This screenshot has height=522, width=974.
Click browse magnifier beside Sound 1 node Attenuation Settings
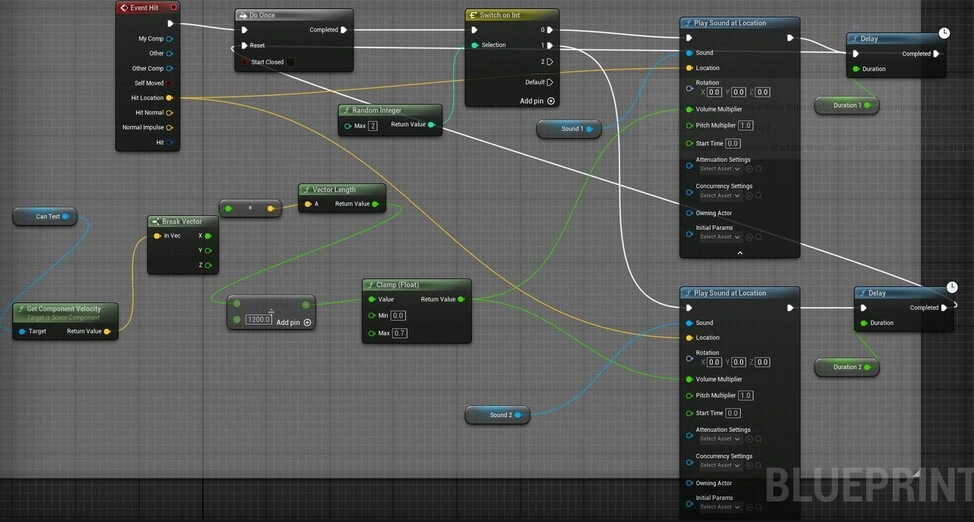tap(758, 169)
